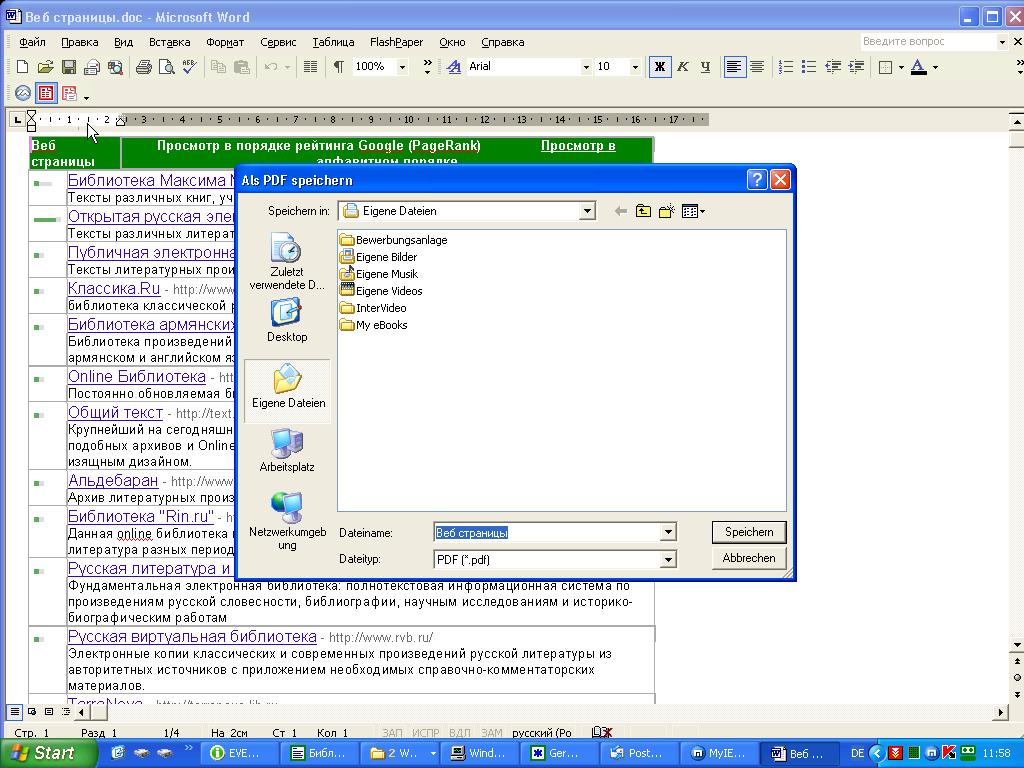Open a file with the folder icon

pyautogui.click(x=45, y=67)
